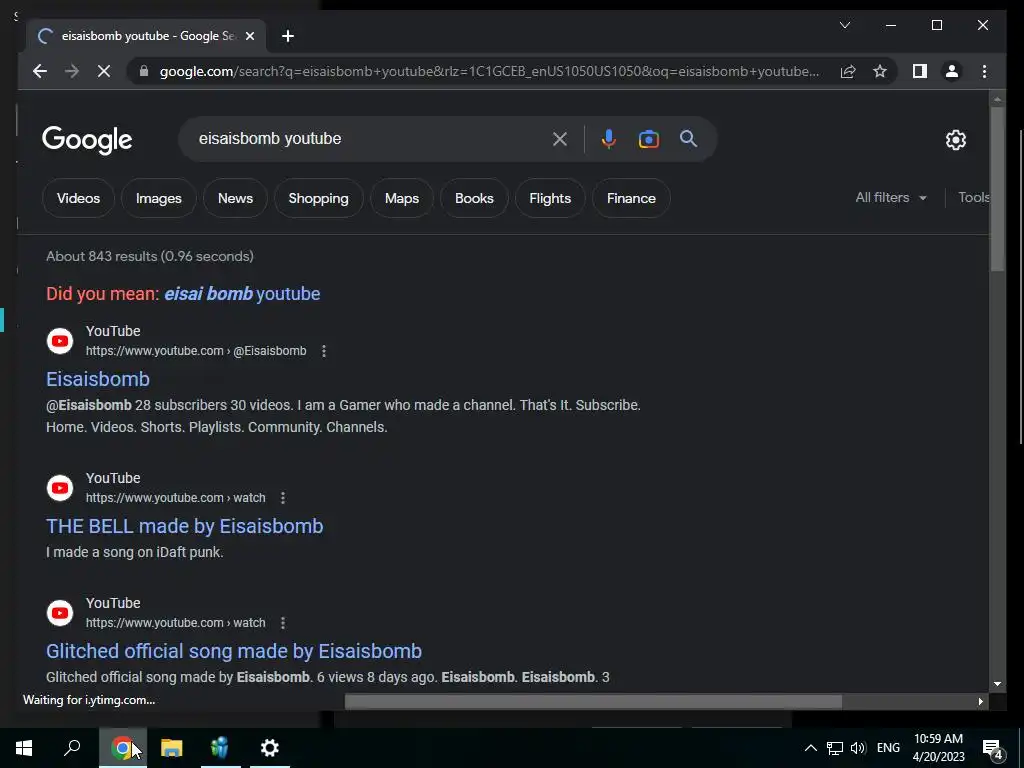Viewport: 1024px width, 768px height.
Task: Show hidden system tray icons
Action: tap(810, 748)
